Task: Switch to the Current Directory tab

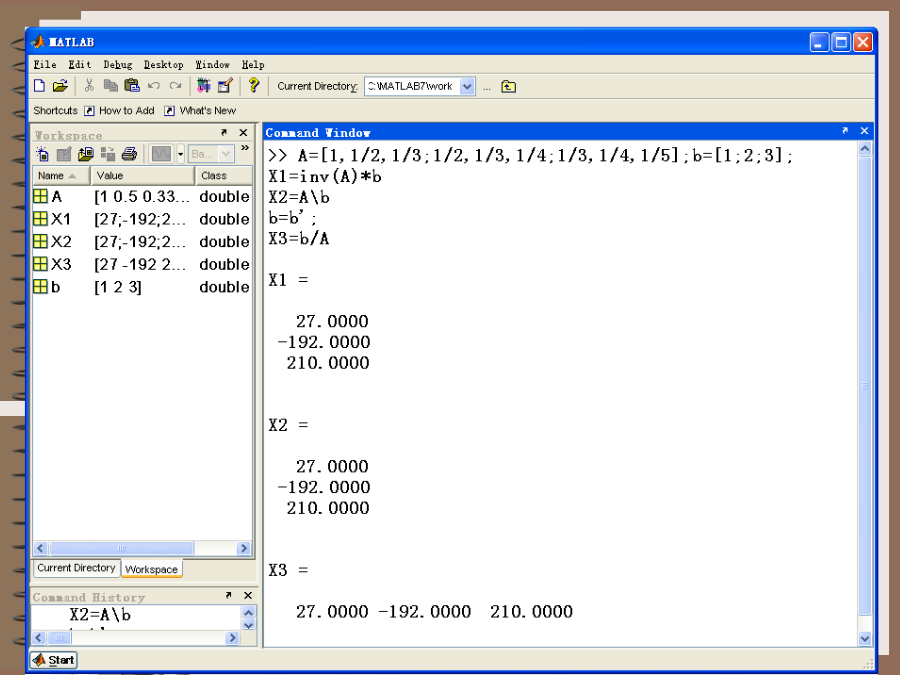Action: (x=76, y=568)
